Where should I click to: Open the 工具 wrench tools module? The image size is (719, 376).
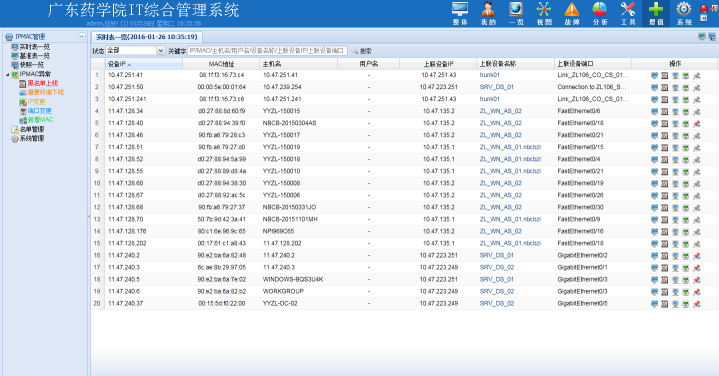[x=628, y=13]
